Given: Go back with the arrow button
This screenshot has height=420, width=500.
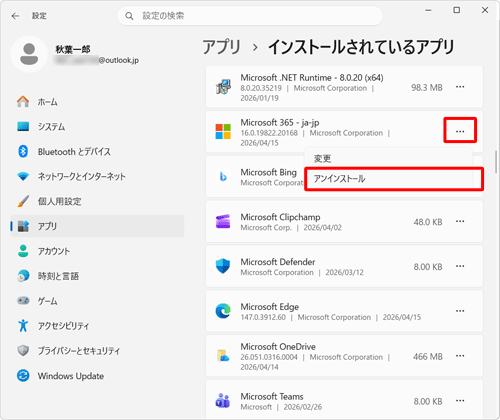Looking at the screenshot, I should tap(15, 16).
